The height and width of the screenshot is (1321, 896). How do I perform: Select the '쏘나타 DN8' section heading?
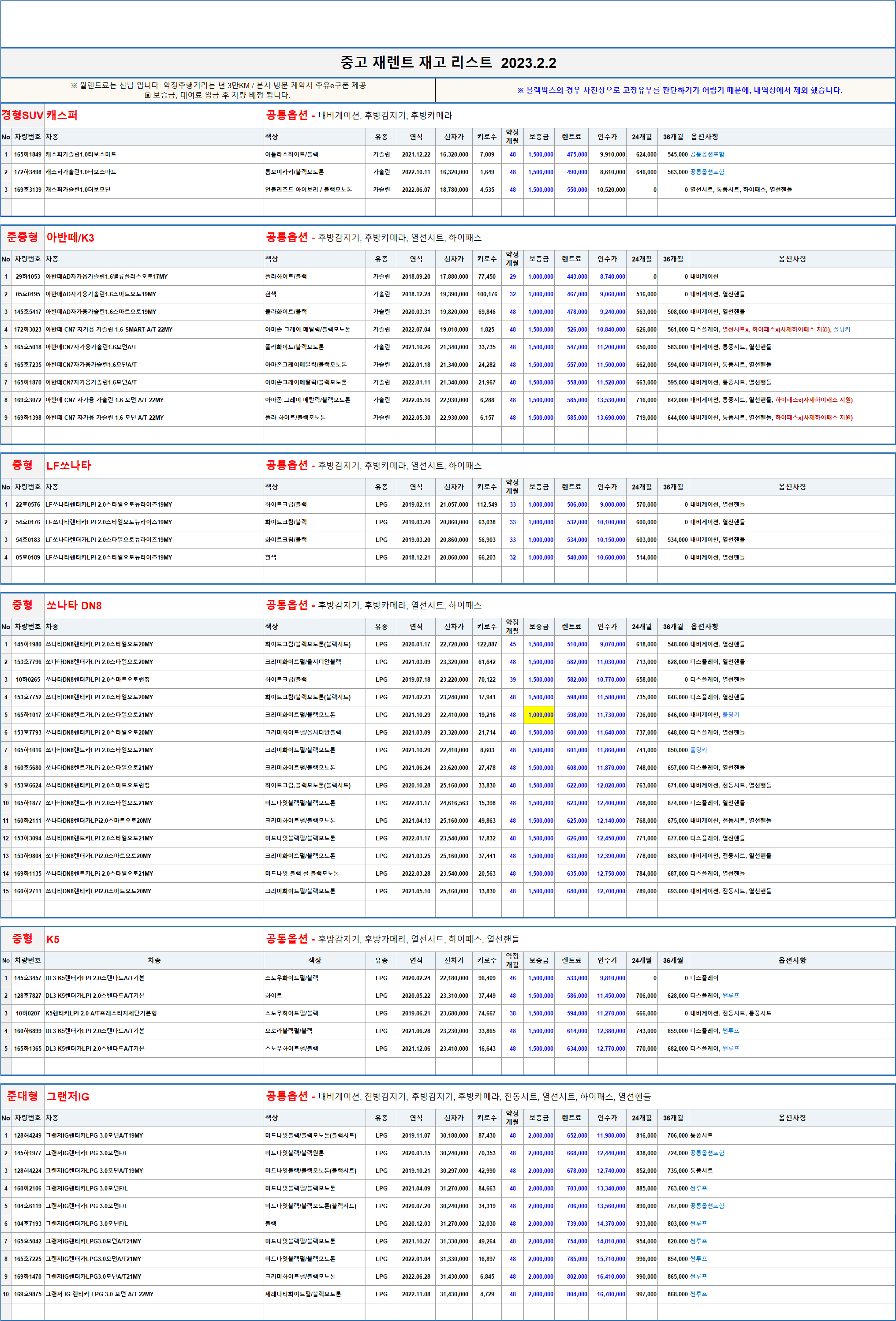pos(74,605)
